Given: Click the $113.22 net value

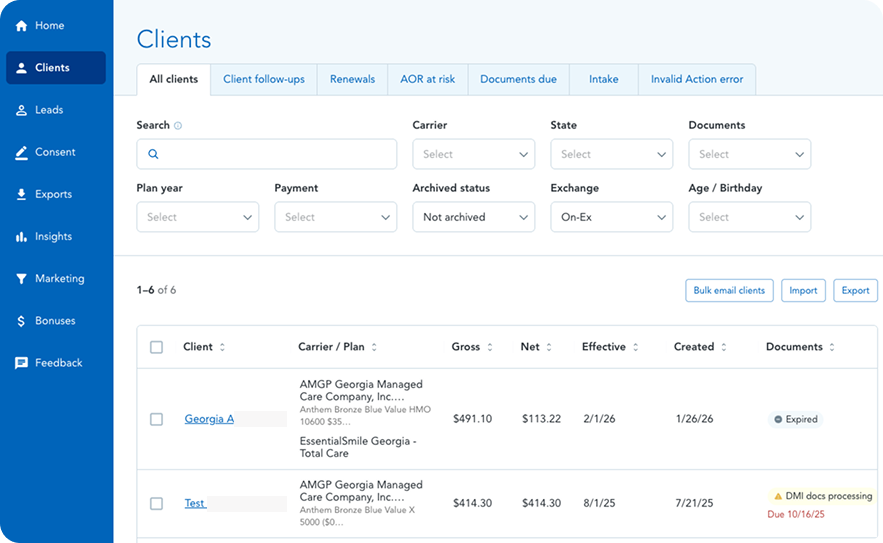Looking at the screenshot, I should click(x=541, y=419).
